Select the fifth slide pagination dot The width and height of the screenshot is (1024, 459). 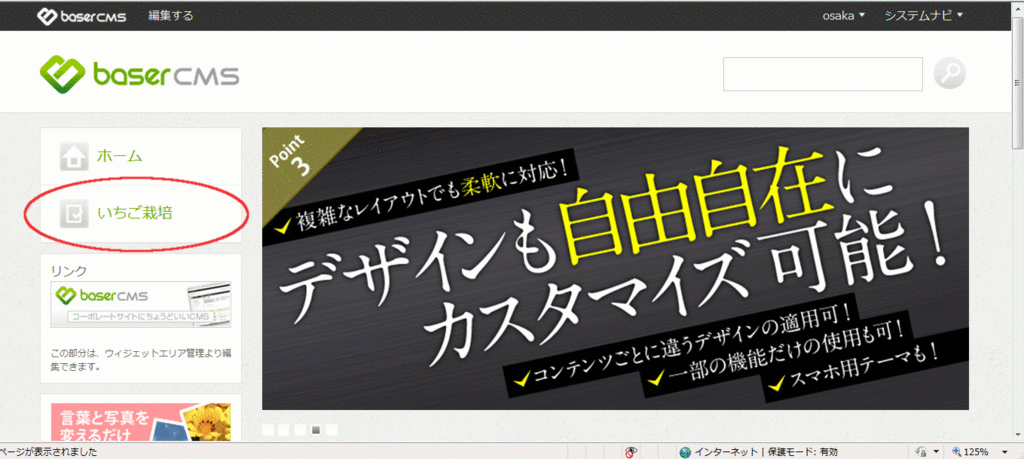click(x=332, y=430)
